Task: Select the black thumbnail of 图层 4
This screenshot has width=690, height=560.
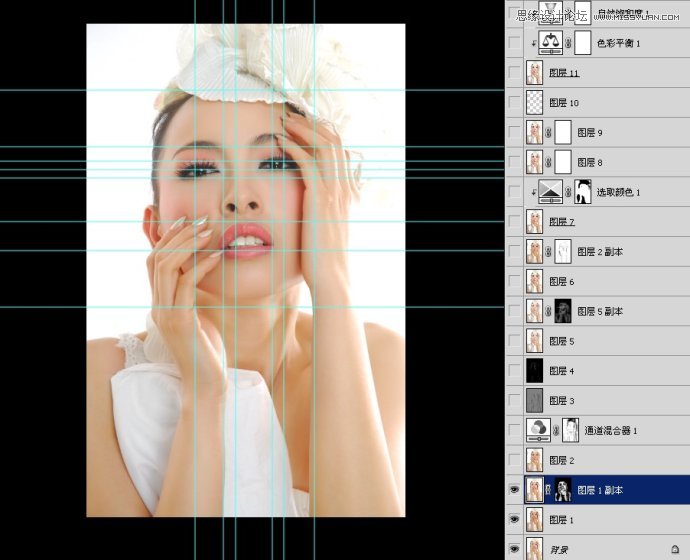Action: (x=534, y=371)
